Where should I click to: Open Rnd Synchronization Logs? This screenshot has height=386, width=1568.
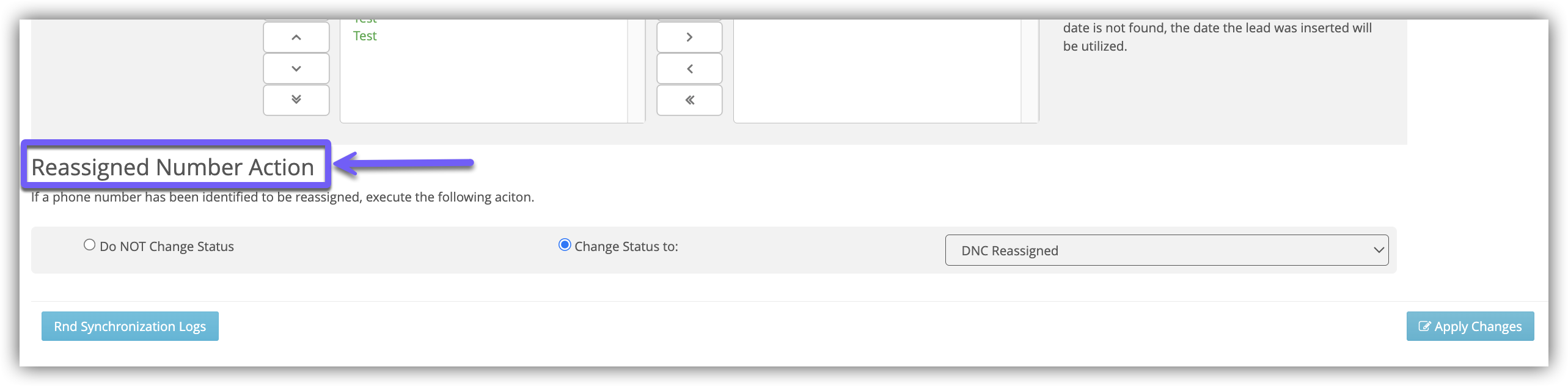[130, 326]
